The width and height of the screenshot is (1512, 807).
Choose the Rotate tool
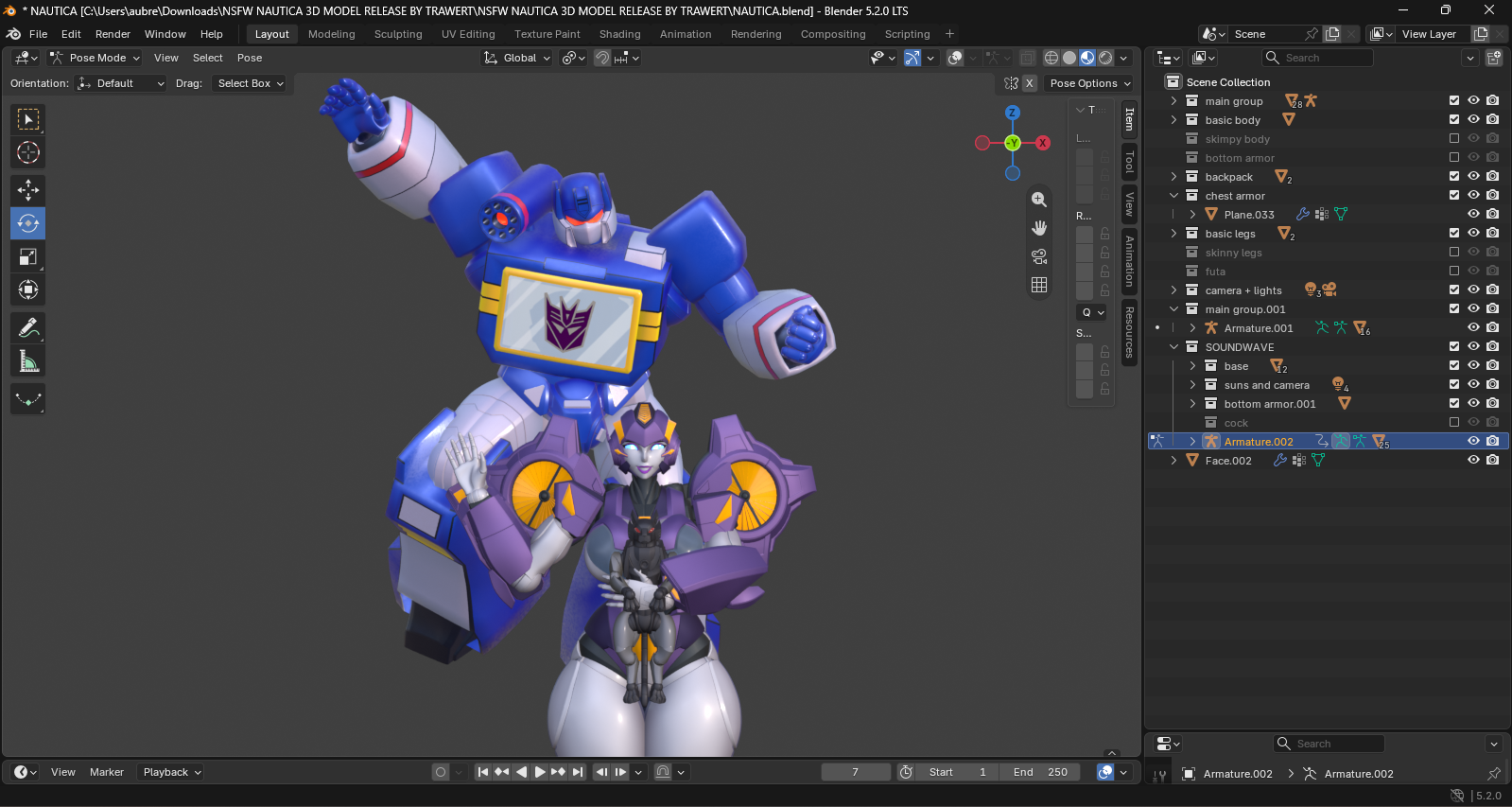pos(28,223)
